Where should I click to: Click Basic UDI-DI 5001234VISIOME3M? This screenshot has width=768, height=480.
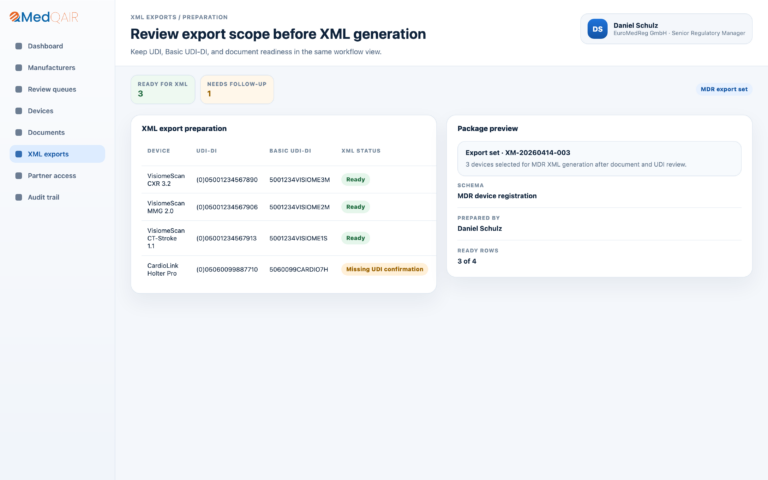click(x=299, y=180)
